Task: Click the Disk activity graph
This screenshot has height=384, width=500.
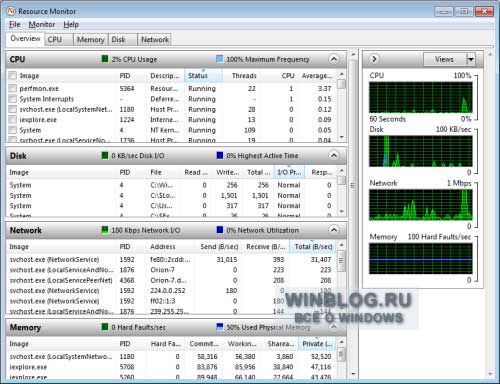Action: pos(421,151)
